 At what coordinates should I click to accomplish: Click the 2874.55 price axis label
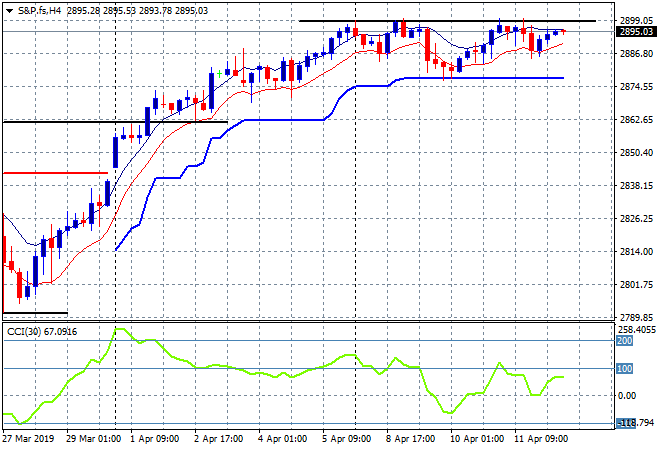coord(636,87)
